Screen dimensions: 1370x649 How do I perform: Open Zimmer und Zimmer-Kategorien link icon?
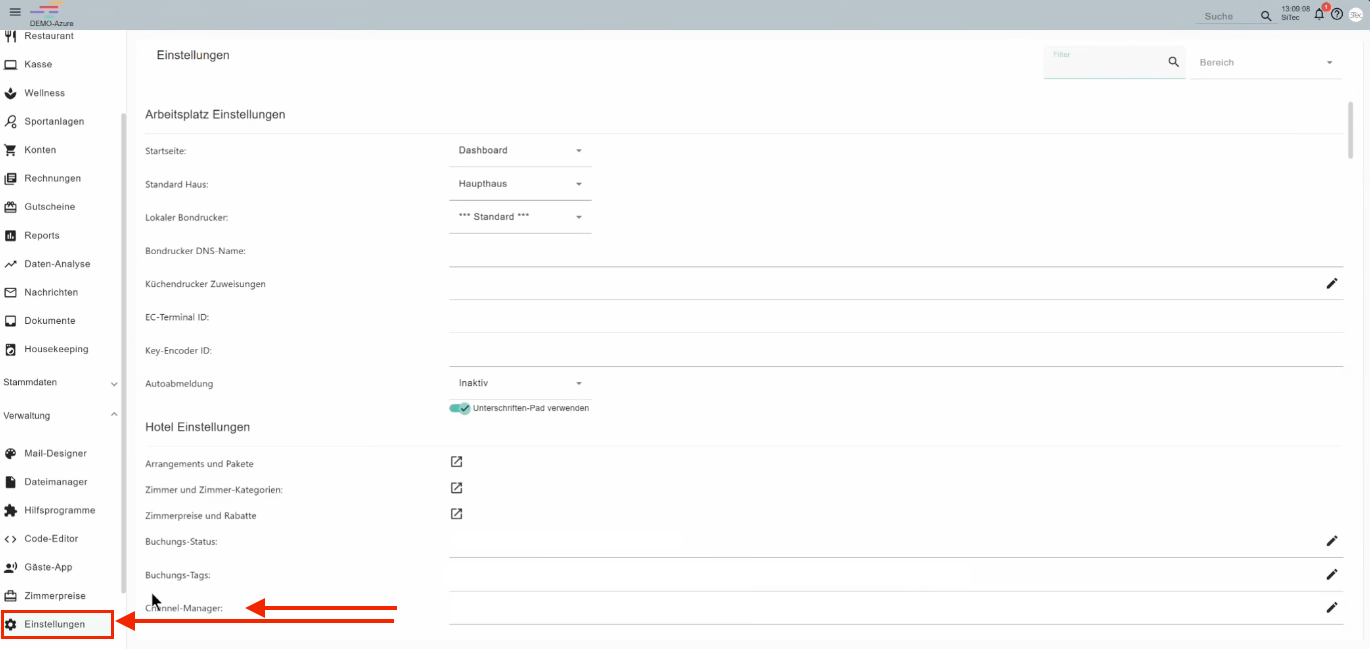[456, 488]
